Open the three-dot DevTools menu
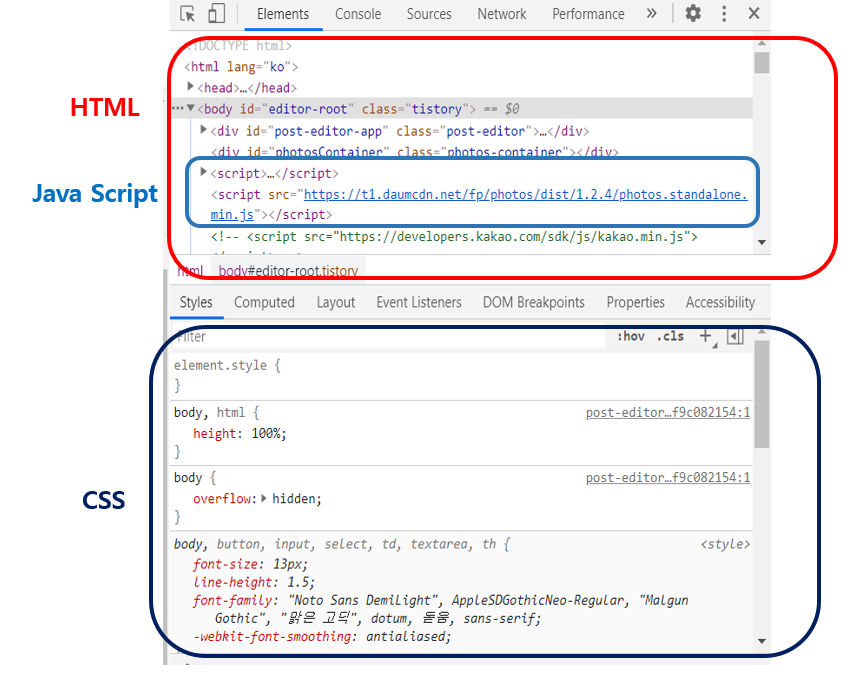 tap(724, 14)
